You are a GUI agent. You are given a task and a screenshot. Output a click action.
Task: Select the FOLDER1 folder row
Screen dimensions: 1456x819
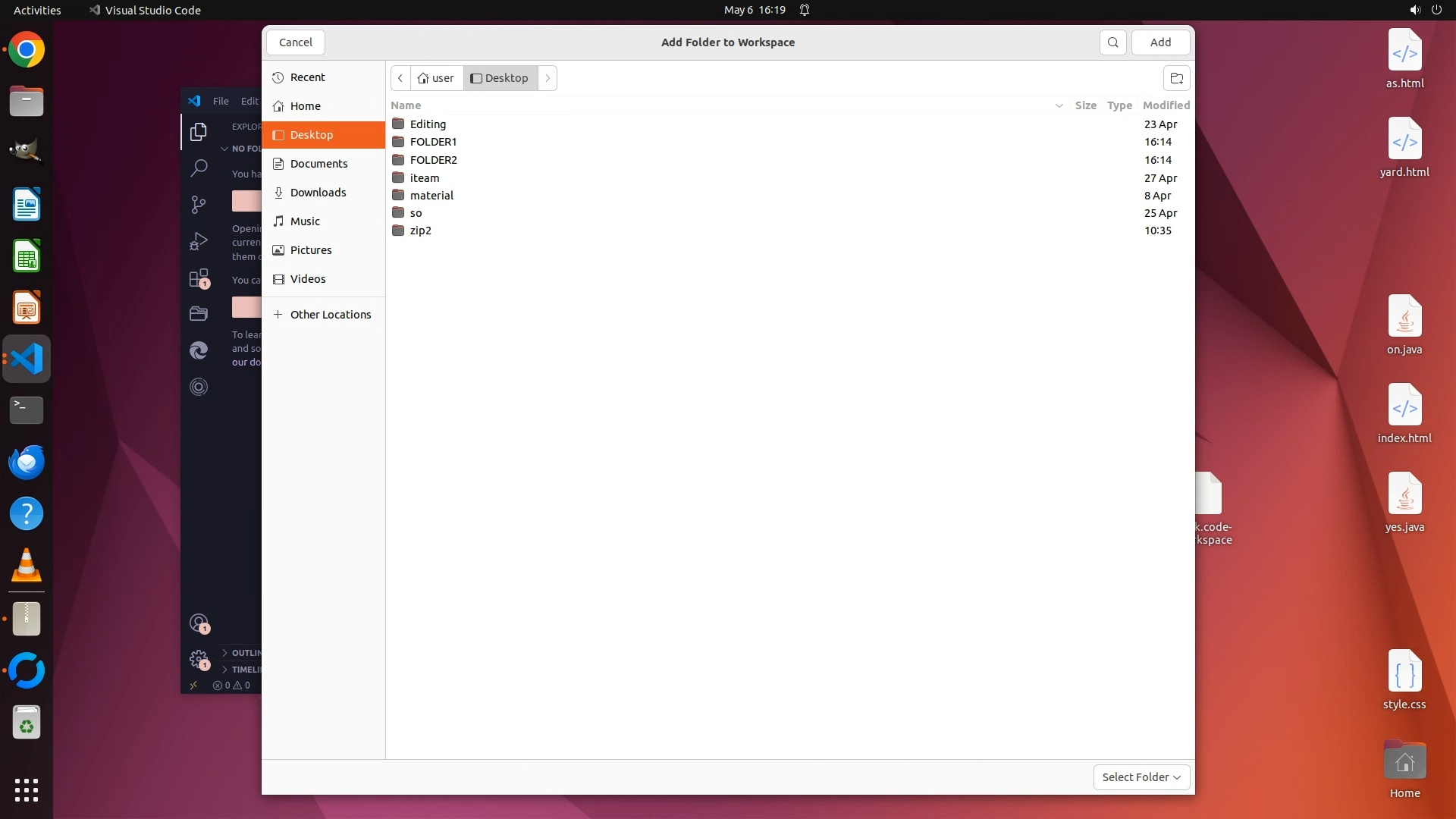(433, 142)
